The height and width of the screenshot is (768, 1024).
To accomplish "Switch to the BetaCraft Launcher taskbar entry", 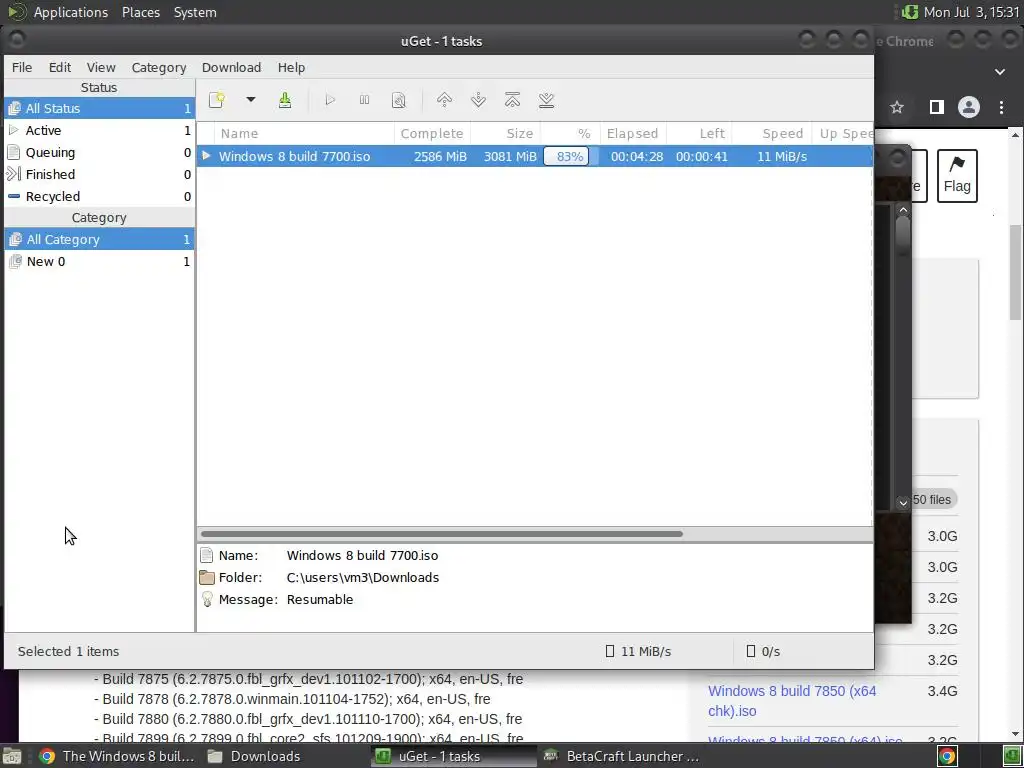I will coord(622,756).
